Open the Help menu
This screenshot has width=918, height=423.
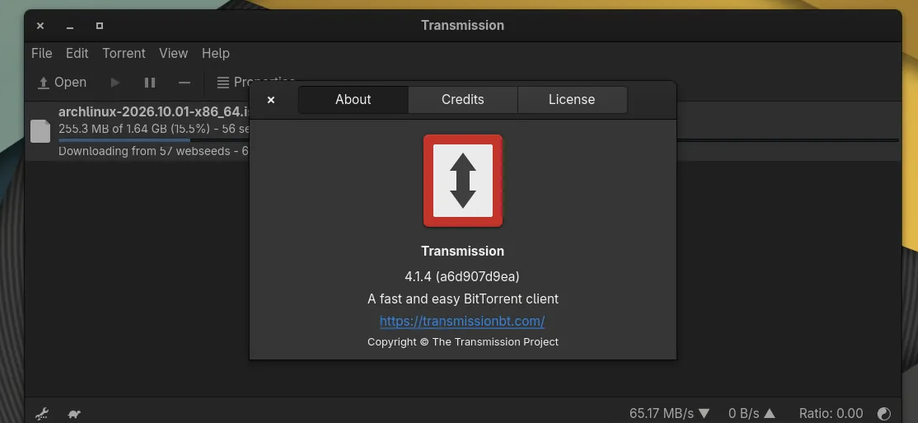coord(215,53)
